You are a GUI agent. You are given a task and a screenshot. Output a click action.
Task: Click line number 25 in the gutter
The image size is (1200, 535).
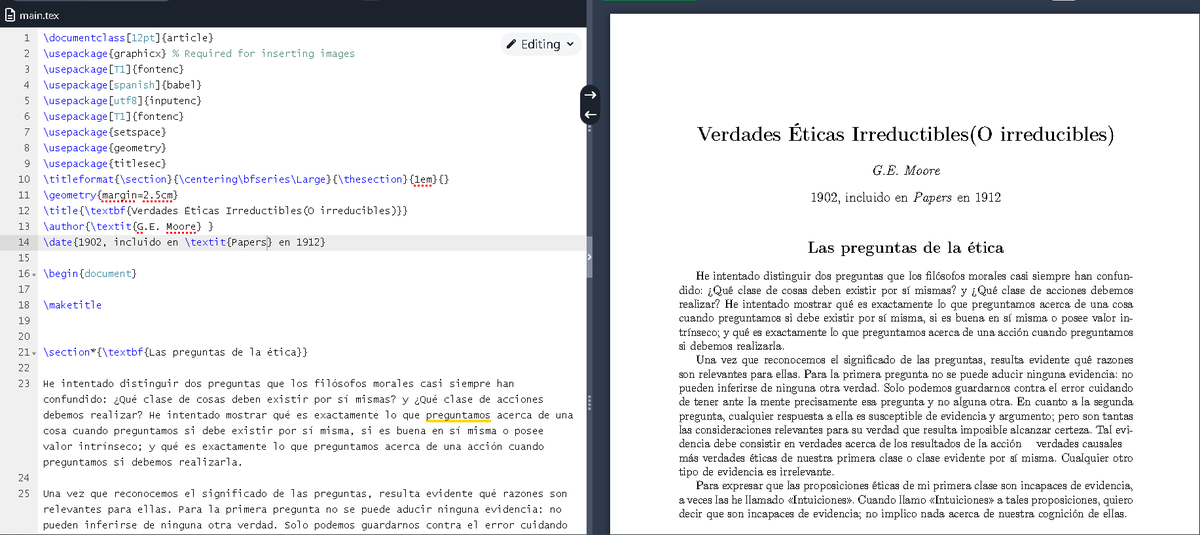(23, 494)
